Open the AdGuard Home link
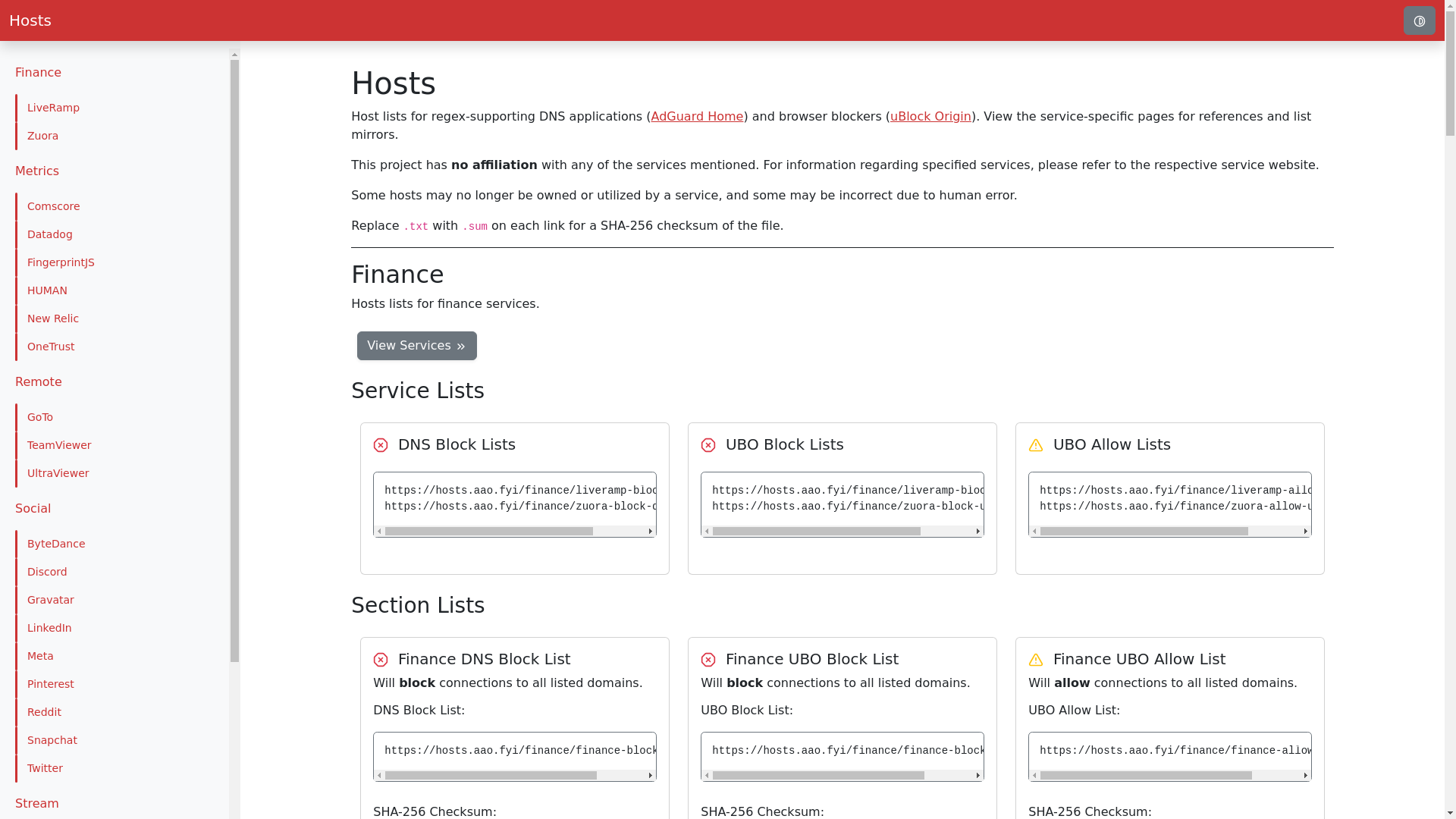Image resolution: width=1456 pixels, height=819 pixels. click(697, 117)
